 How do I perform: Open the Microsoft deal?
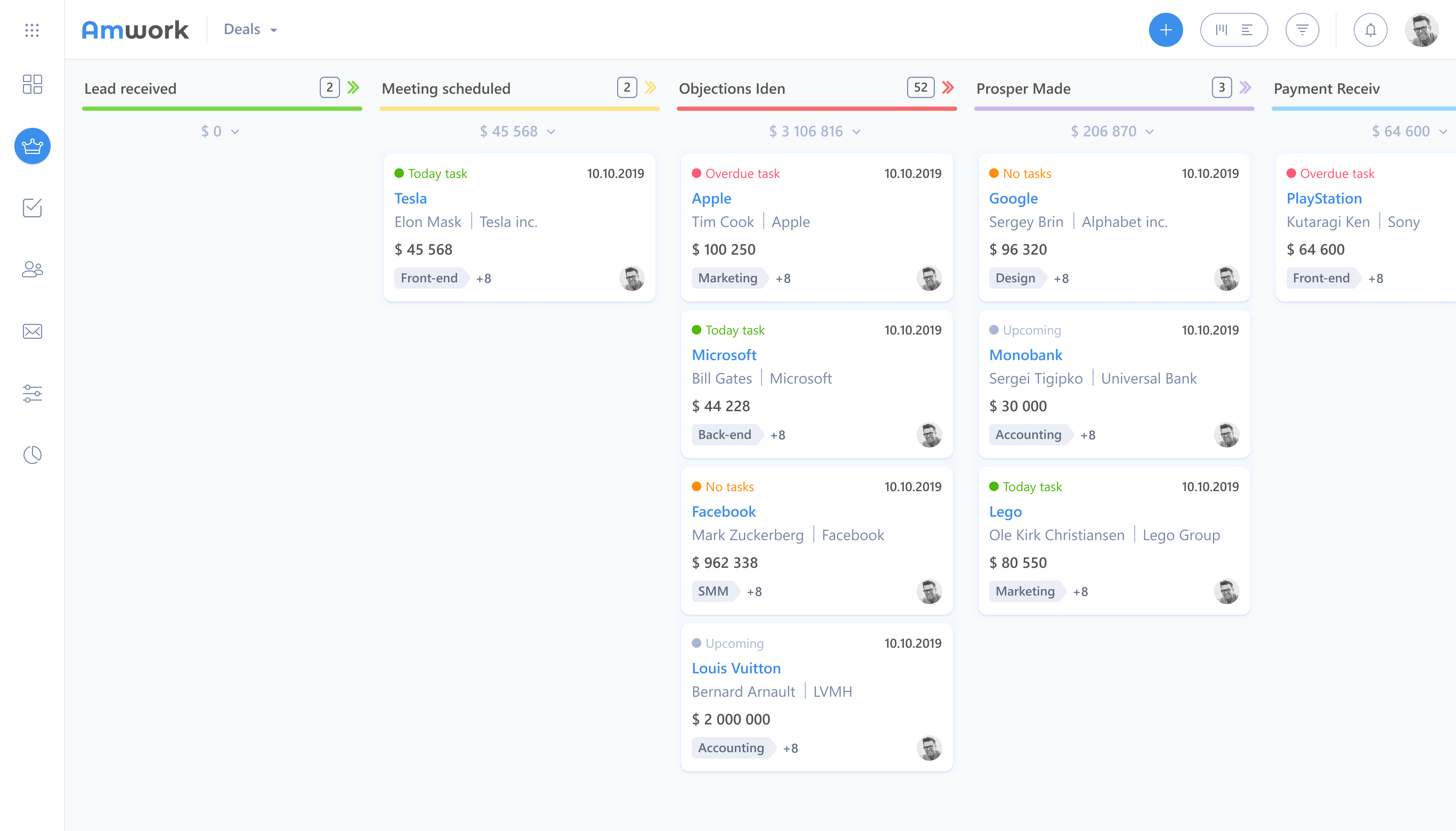click(x=724, y=355)
